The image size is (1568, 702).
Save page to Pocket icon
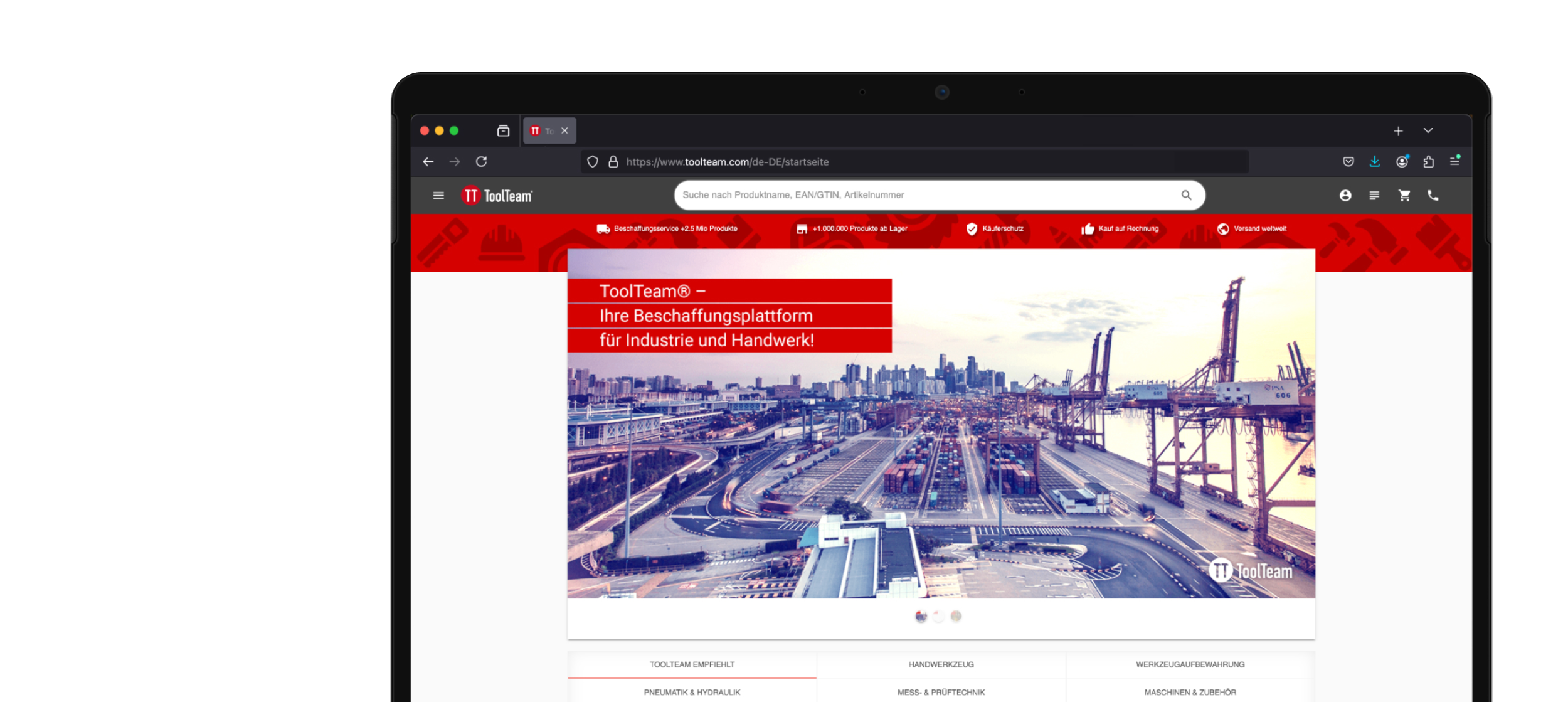point(1348,162)
